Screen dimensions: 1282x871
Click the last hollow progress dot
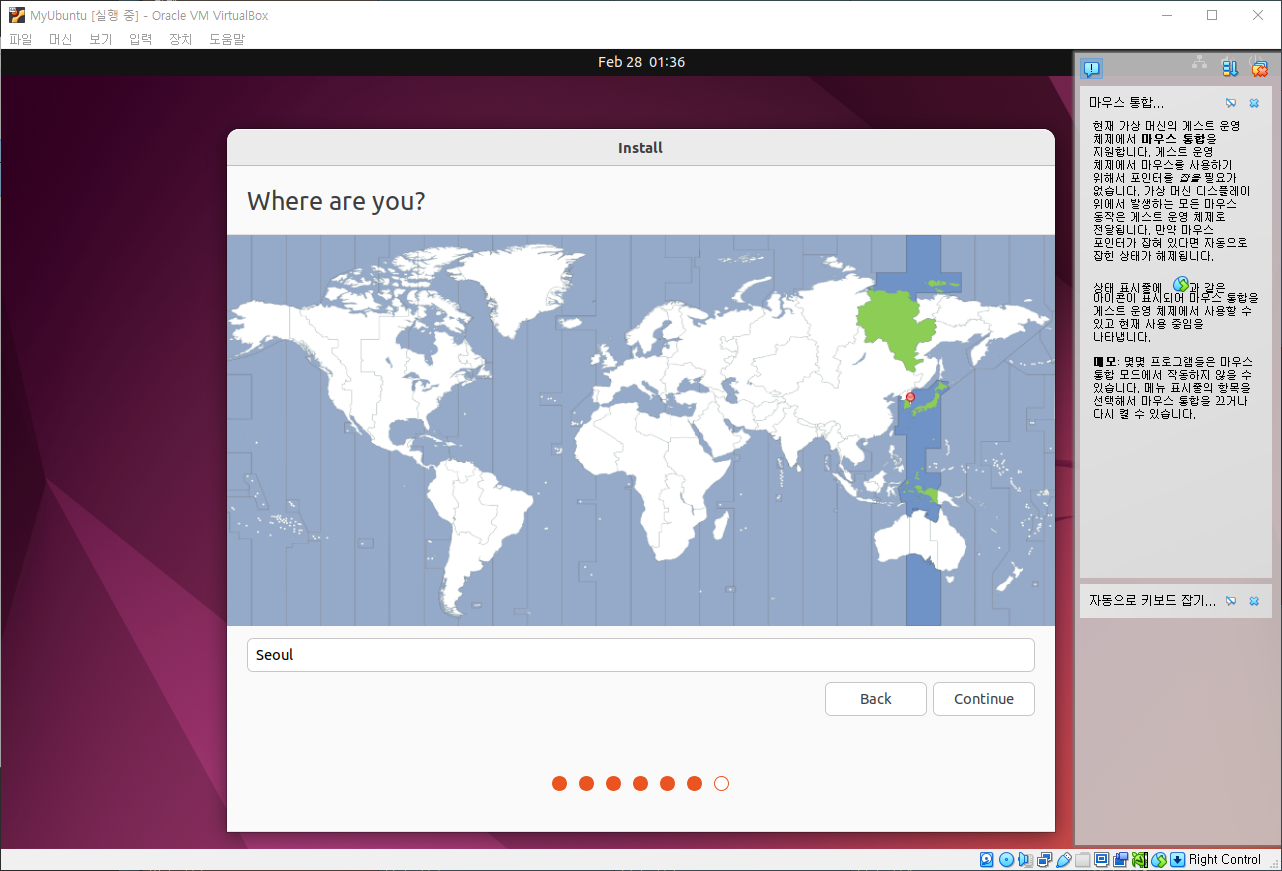[x=722, y=783]
